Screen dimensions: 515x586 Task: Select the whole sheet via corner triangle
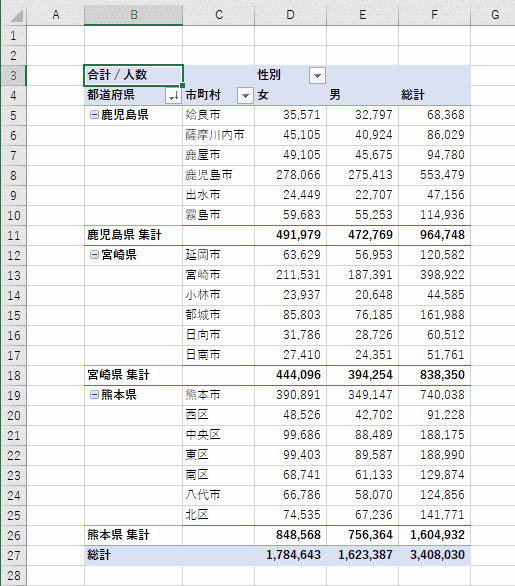14,15
